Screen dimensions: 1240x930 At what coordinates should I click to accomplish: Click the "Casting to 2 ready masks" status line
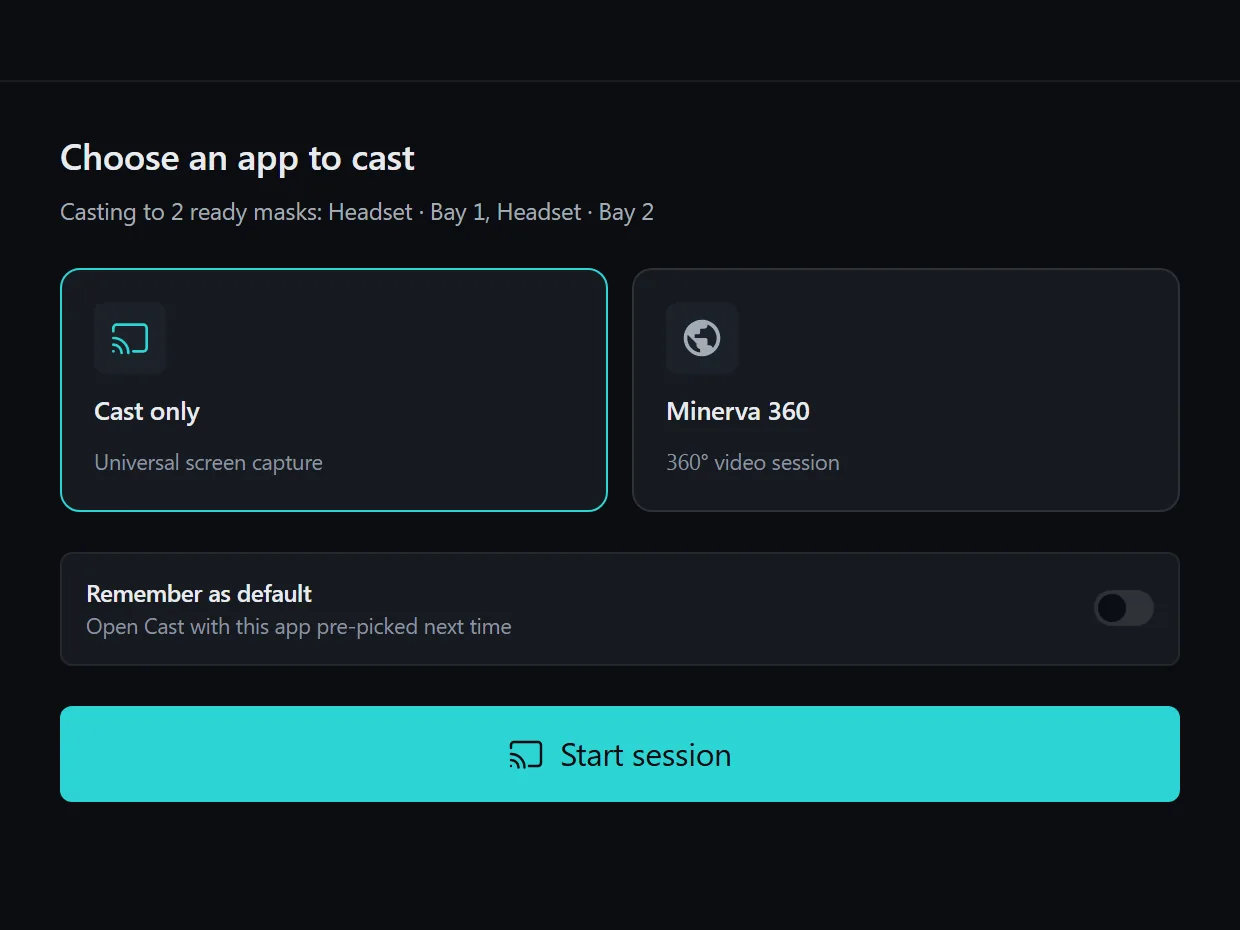(357, 212)
